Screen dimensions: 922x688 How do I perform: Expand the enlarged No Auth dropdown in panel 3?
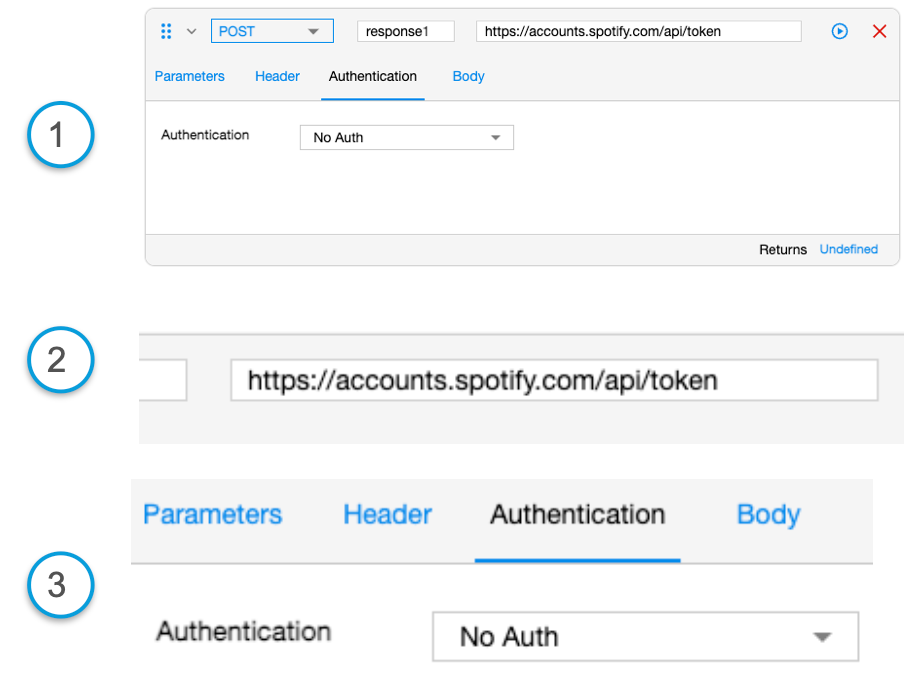(x=646, y=637)
